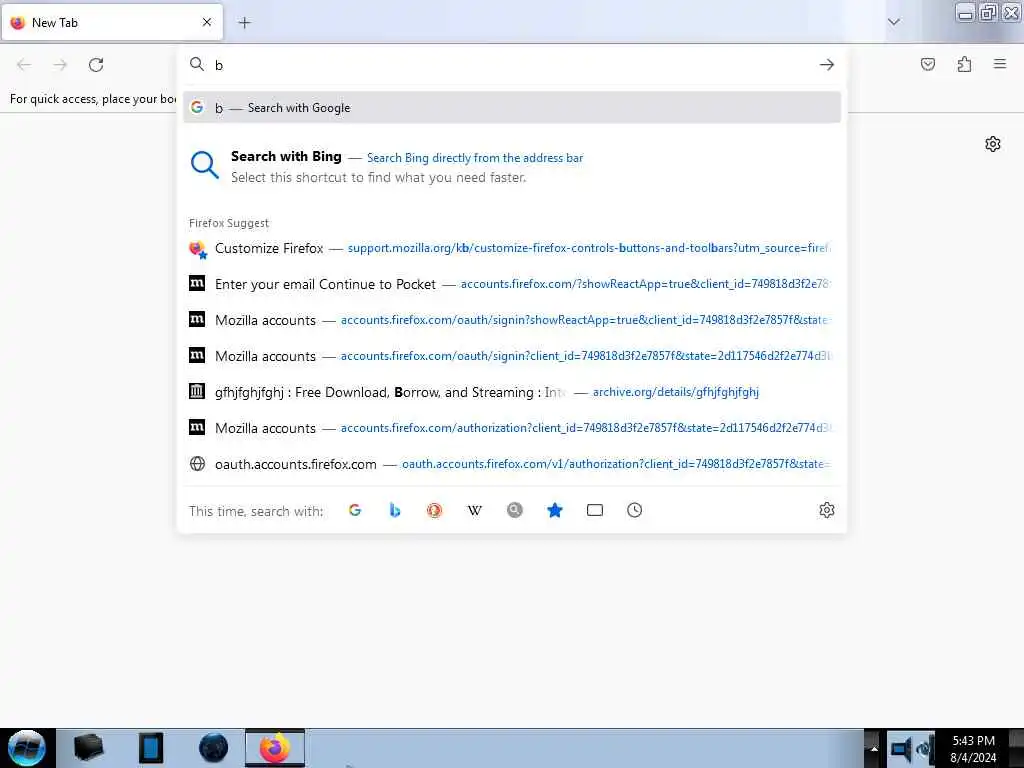Click the Back navigation arrow
The height and width of the screenshot is (768, 1024).
pyautogui.click(x=24, y=65)
